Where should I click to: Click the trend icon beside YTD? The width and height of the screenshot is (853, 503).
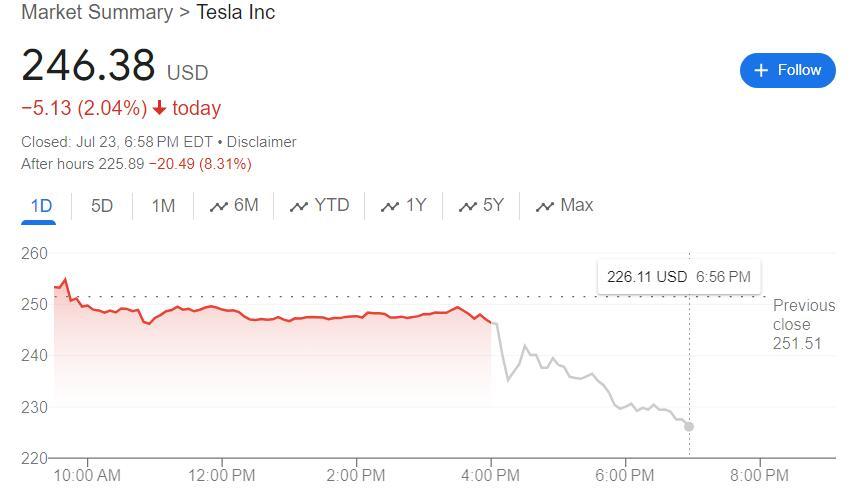pos(298,207)
